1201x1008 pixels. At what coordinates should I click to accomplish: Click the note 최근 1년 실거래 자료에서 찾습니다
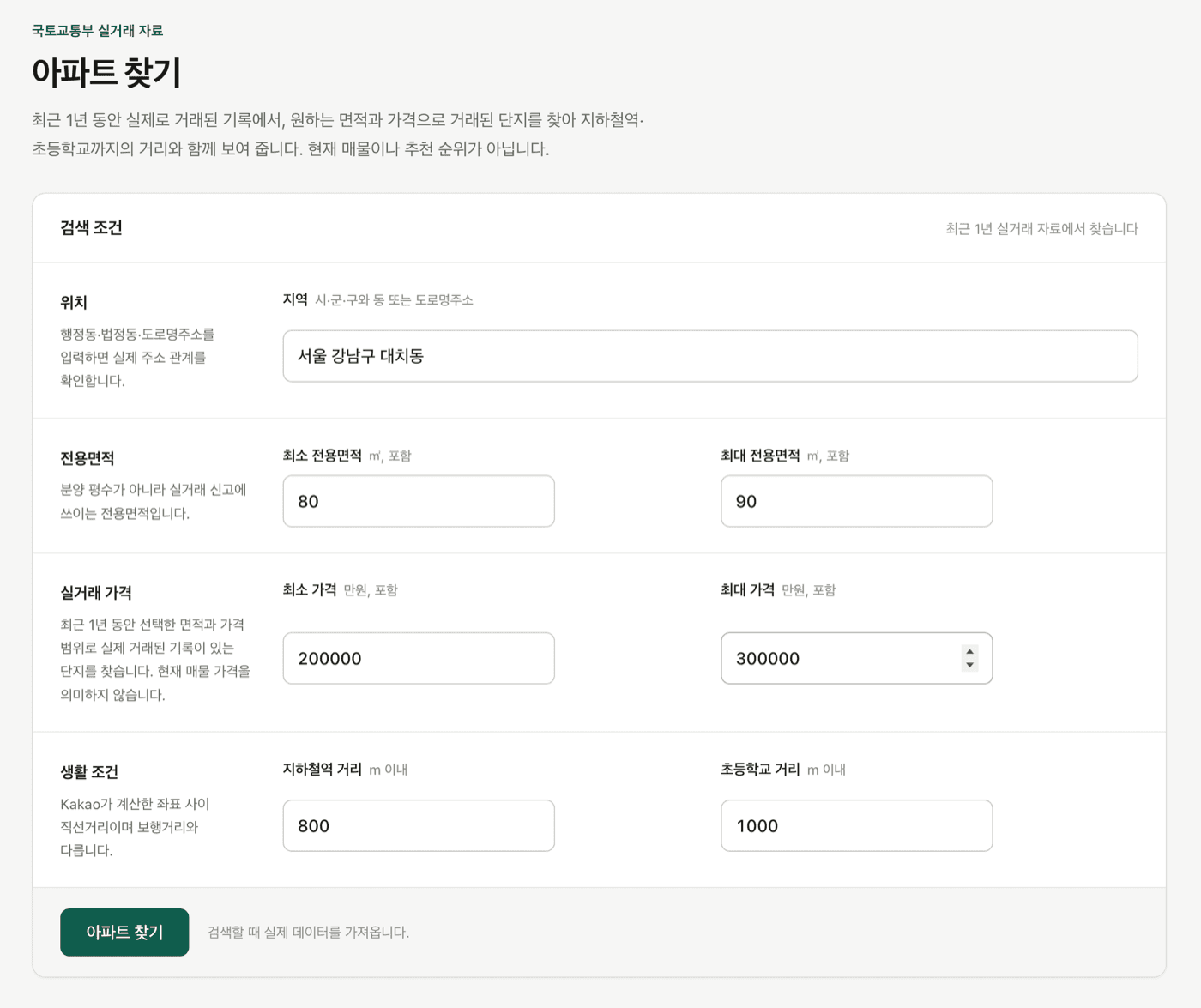[1042, 228]
